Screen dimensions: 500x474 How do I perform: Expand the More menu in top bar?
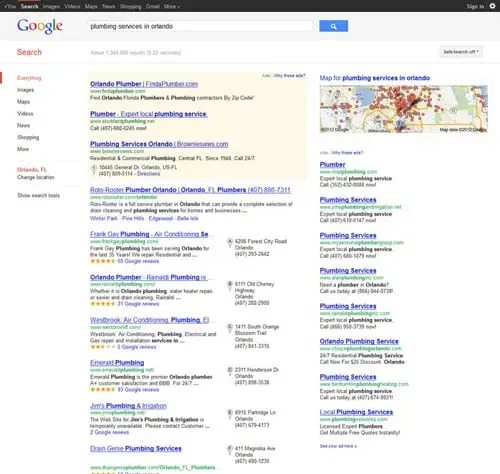click(x=172, y=6)
